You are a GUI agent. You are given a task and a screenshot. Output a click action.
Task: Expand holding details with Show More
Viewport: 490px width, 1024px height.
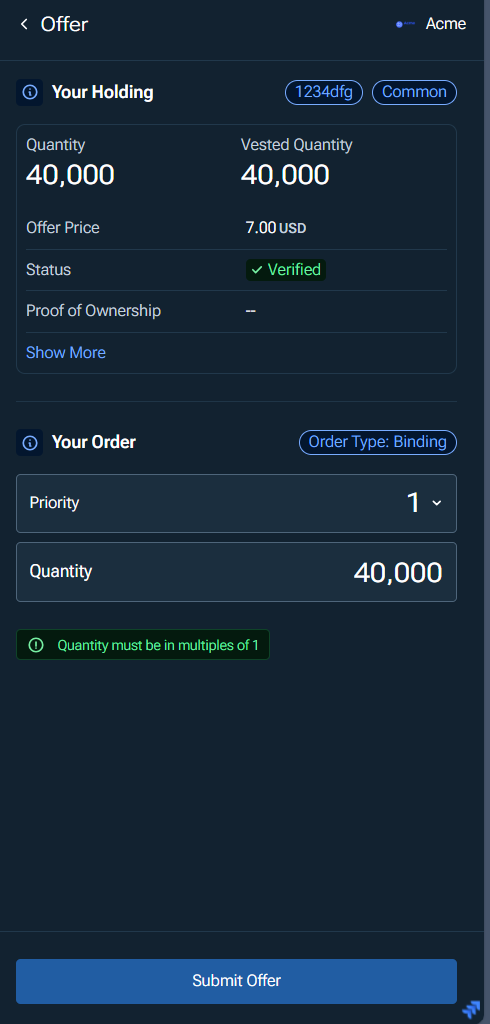click(66, 353)
